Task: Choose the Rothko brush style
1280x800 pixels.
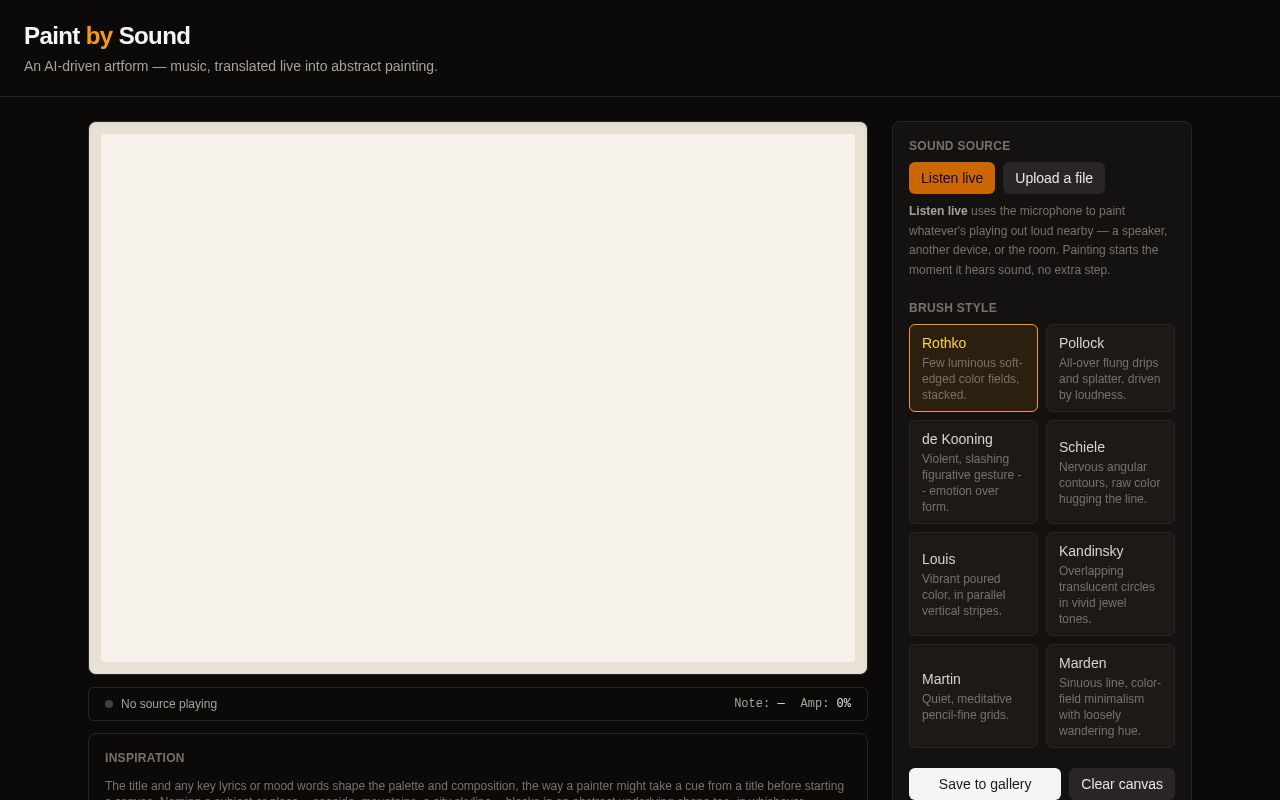Action: pos(973,368)
